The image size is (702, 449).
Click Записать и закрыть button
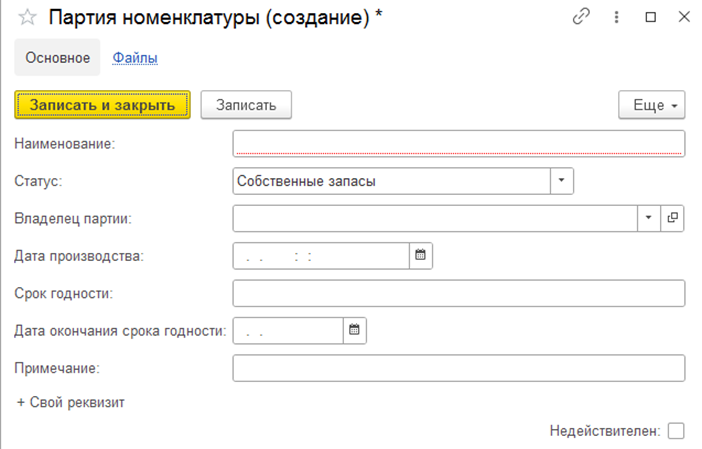[x=103, y=105]
